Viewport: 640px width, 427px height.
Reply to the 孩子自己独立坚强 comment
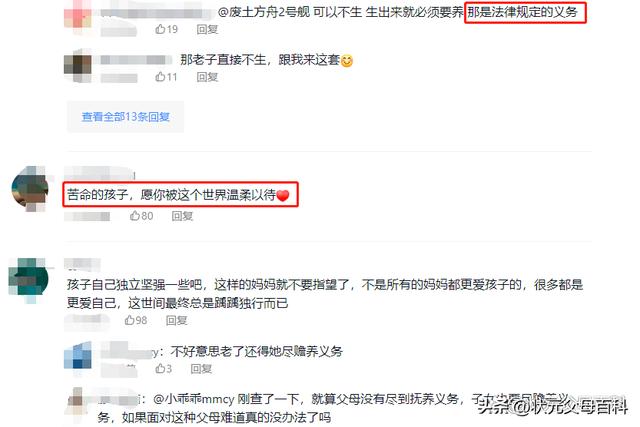coord(177,320)
